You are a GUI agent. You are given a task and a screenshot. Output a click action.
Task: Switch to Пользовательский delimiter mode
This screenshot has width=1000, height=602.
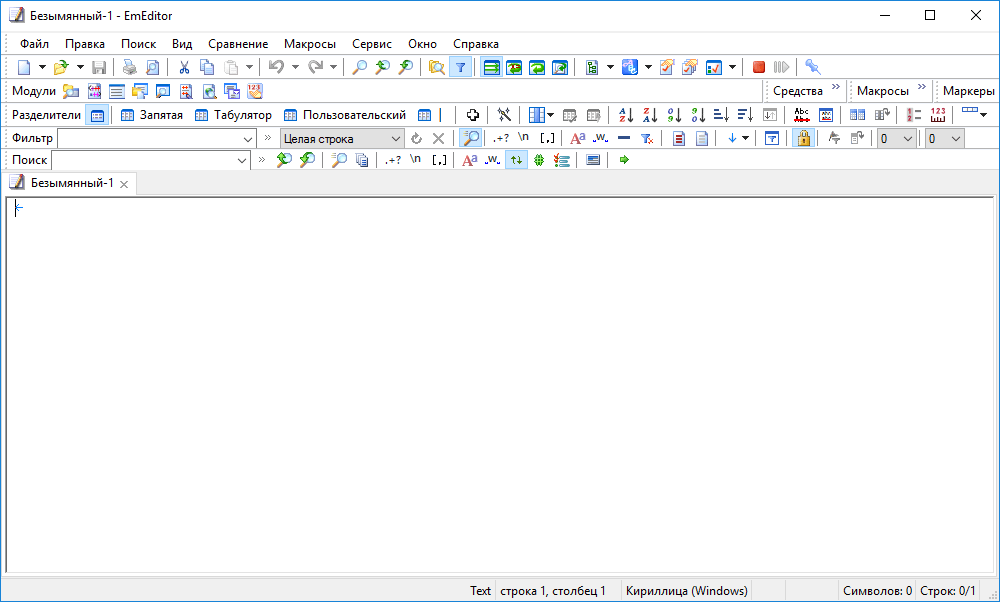(x=345, y=115)
